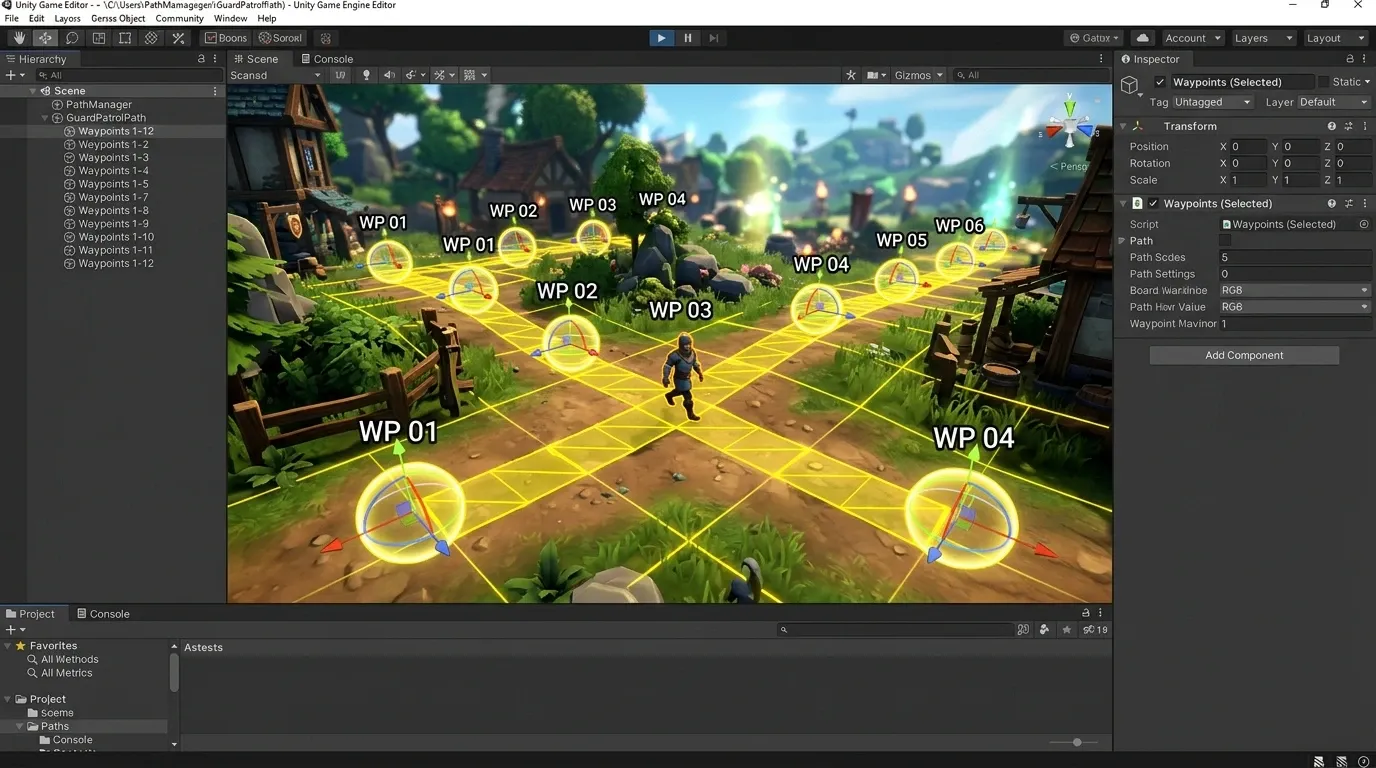The height and width of the screenshot is (768, 1376).
Task: Open the Board RGB dropdown
Action: pyautogui.click(x=1295, y=290)
